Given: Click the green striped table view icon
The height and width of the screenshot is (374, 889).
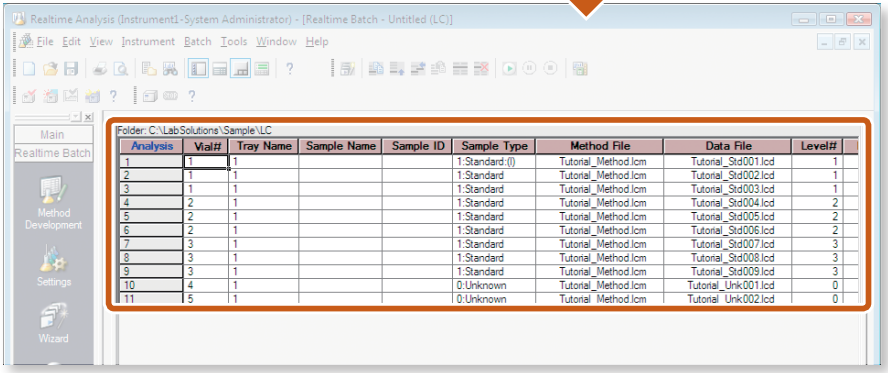Looking at the screenshot, I should click(x=261, y=69).
